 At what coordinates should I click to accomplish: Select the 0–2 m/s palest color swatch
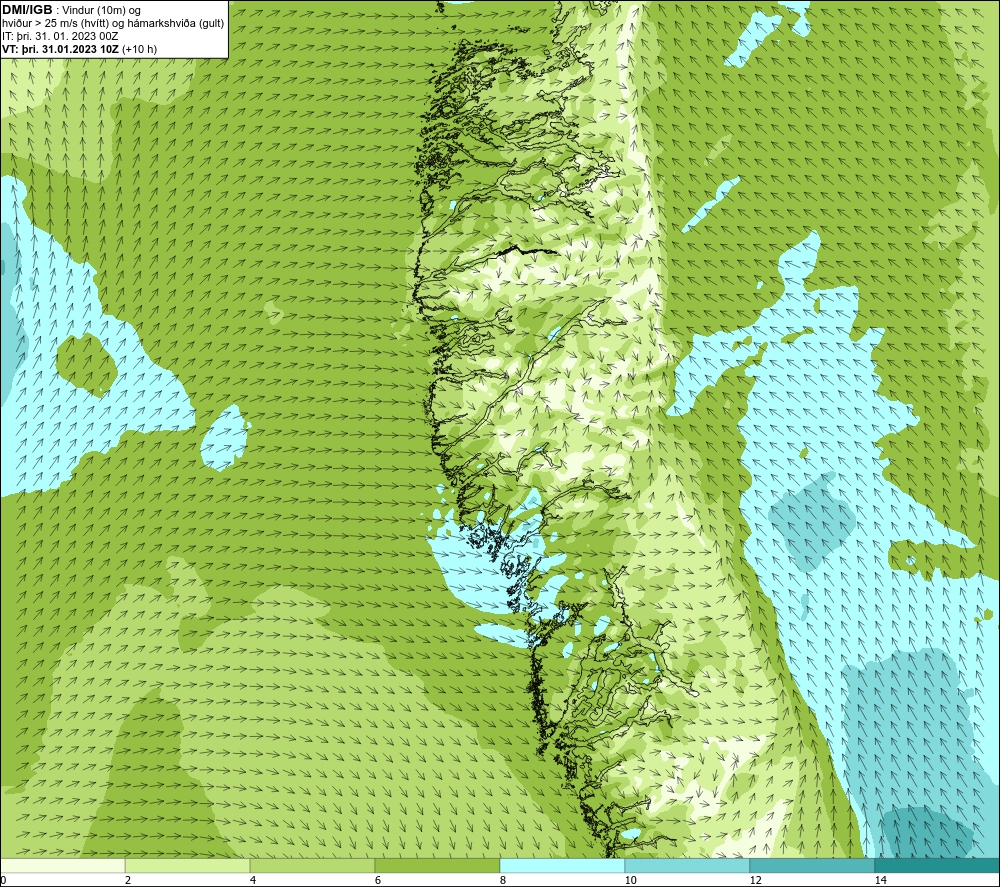[x=62, y=865]
